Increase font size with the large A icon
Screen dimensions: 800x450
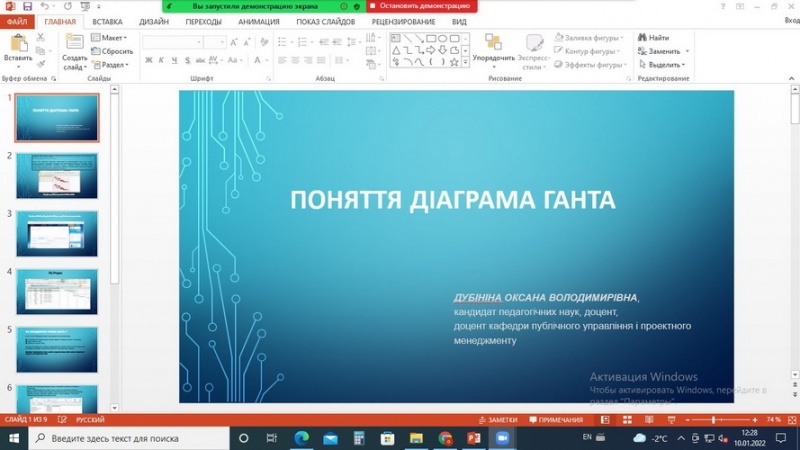pyautogui.click(x=234, y=42)
